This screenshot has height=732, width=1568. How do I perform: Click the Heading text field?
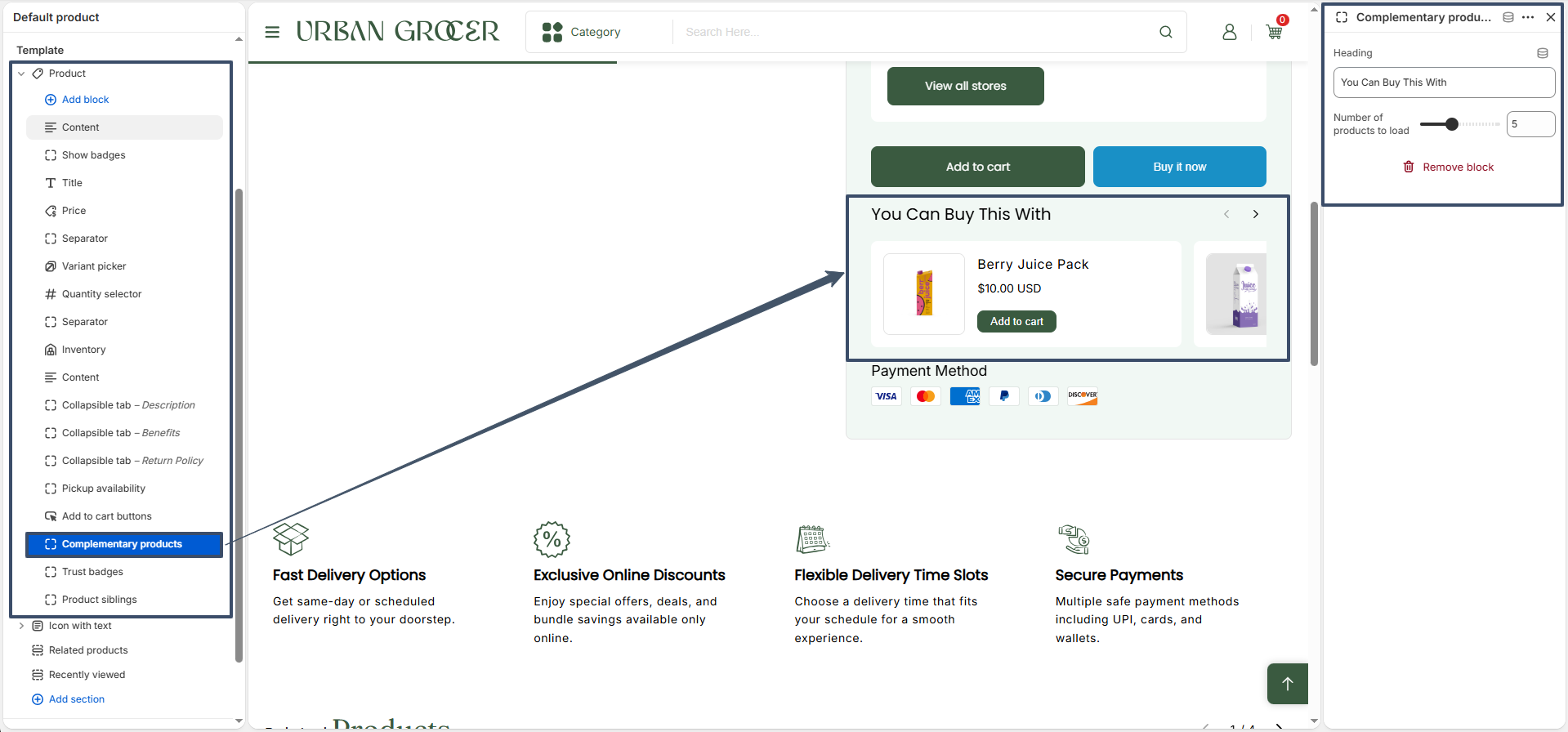1444,83
